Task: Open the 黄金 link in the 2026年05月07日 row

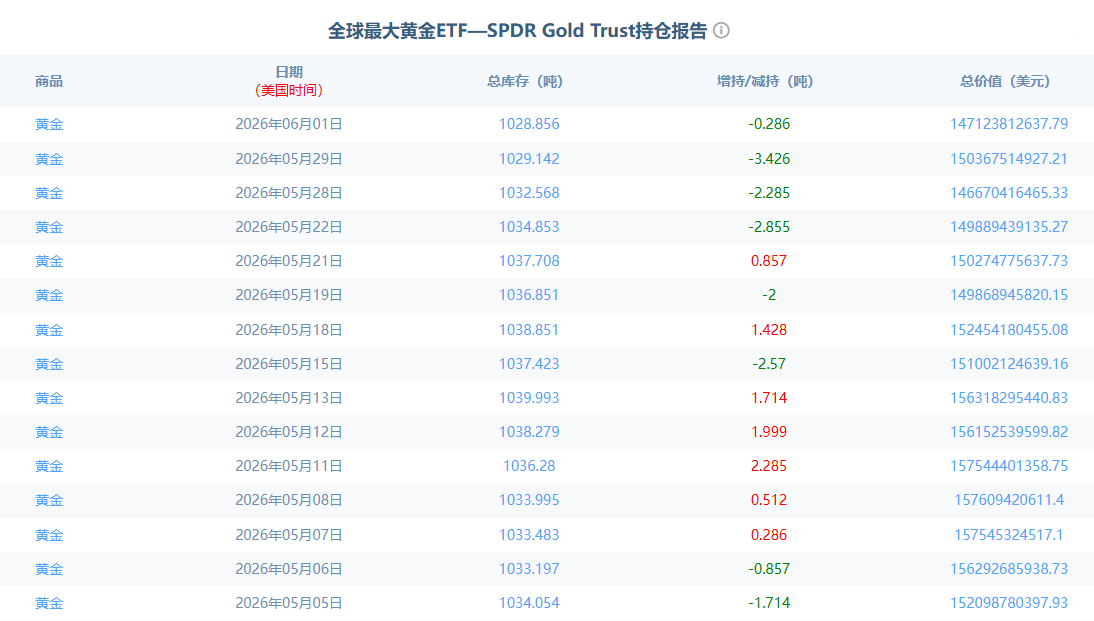Action: [x=49, y=535]
